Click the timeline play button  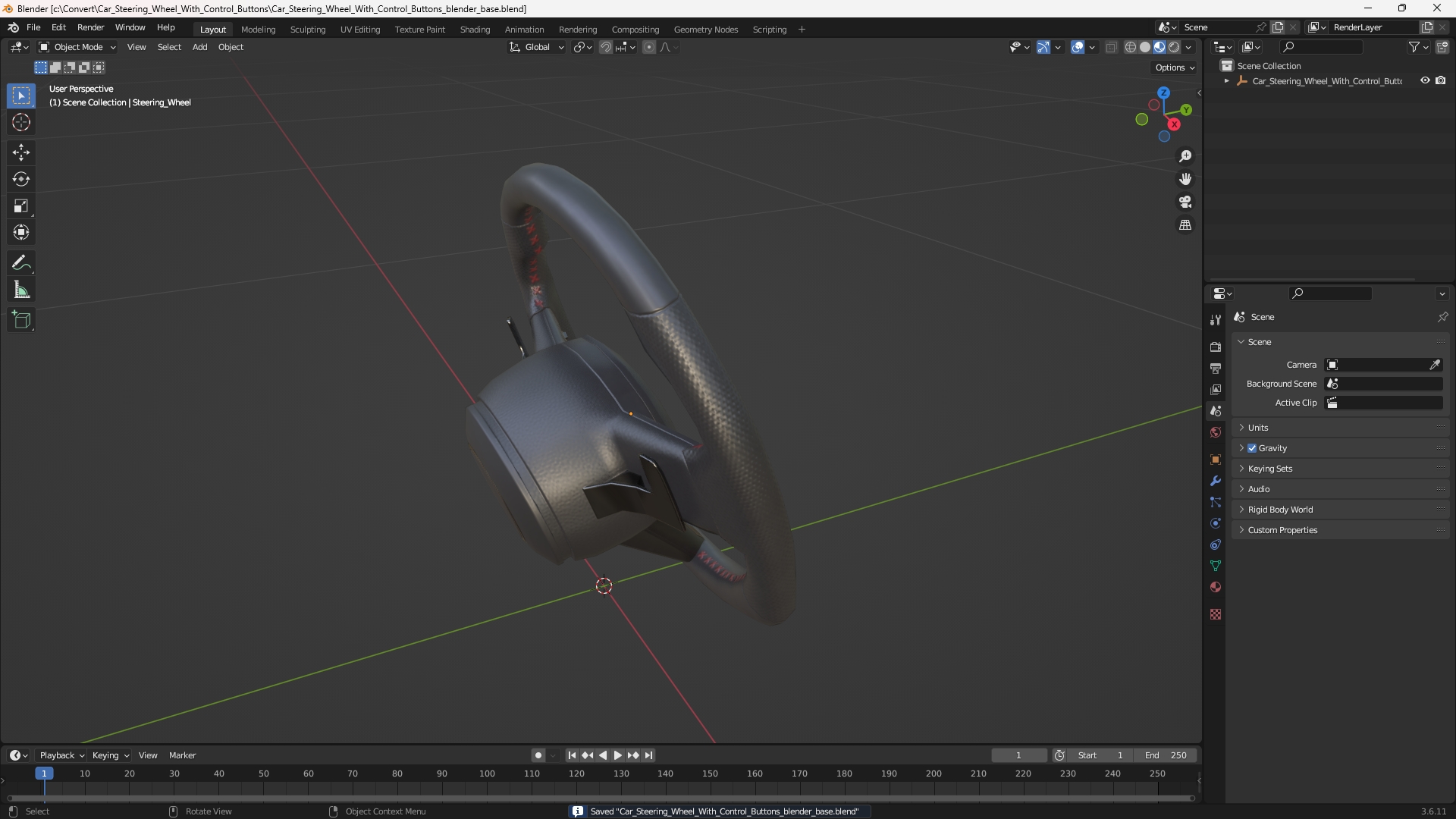pos(618,755)
